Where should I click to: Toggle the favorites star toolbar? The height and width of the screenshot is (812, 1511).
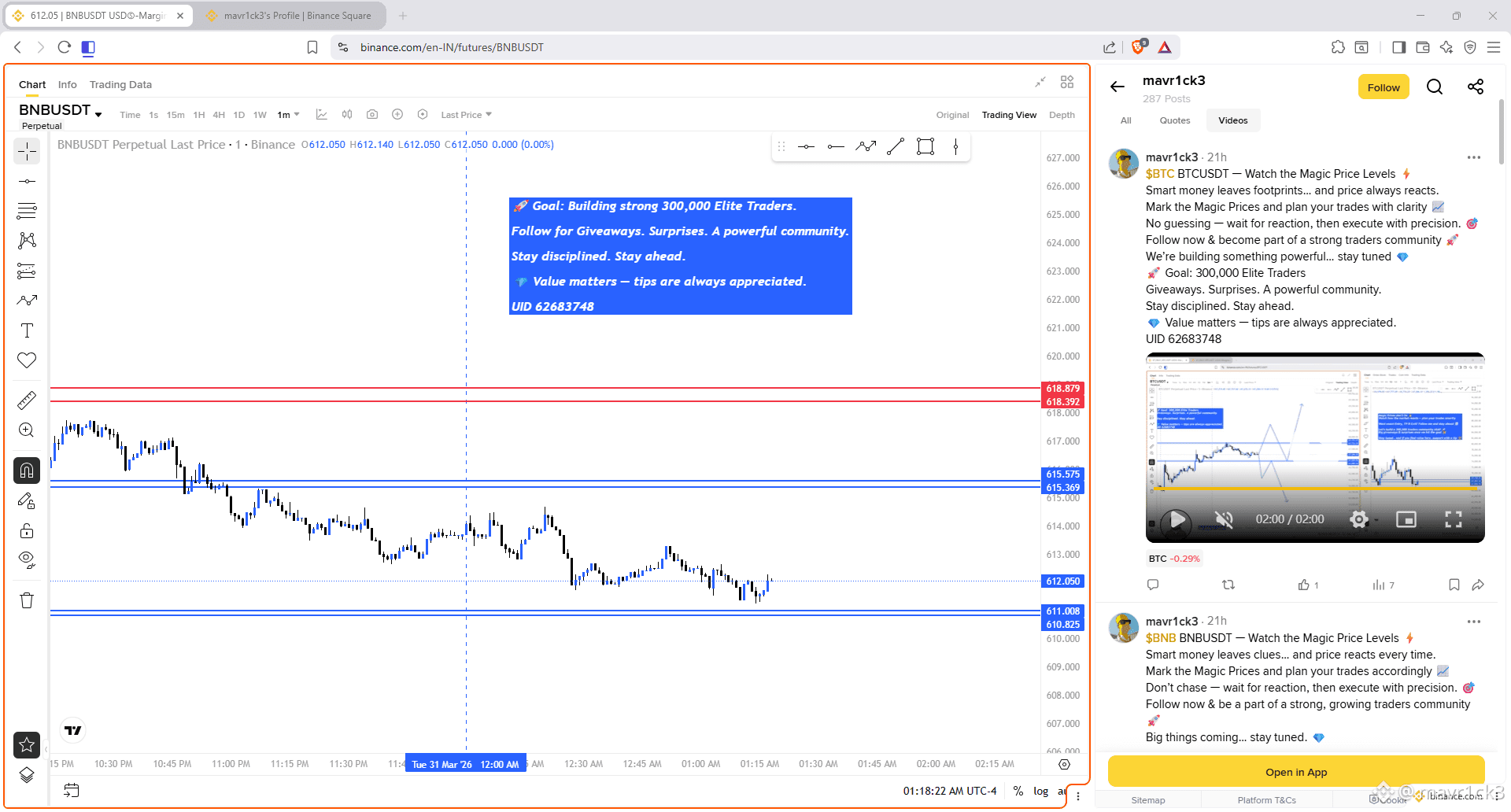[27, 744]
